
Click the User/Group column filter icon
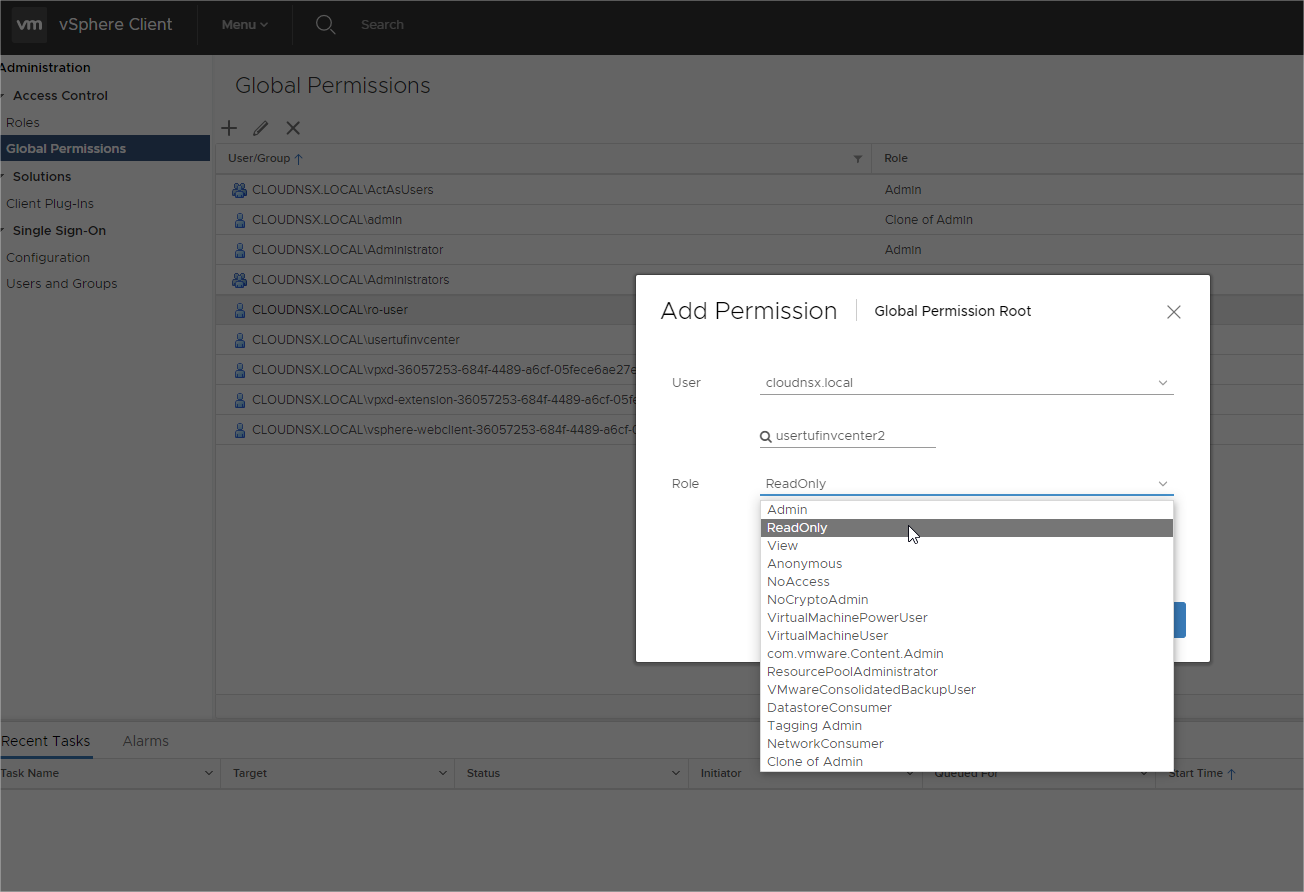(857, 159)
